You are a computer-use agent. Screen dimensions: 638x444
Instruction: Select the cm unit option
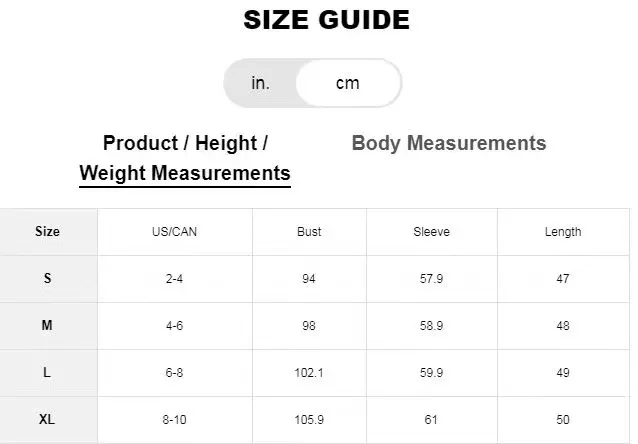tap(347, 83)
